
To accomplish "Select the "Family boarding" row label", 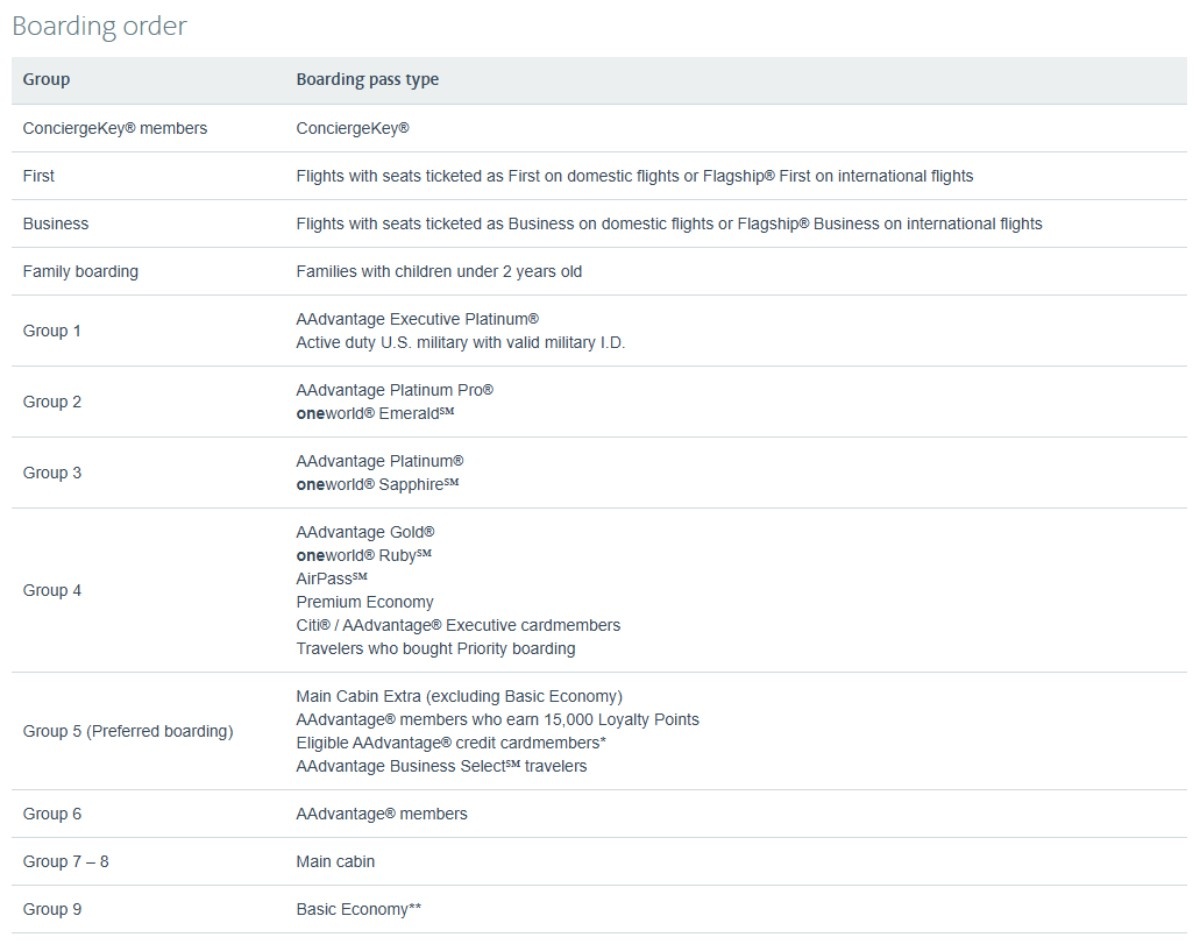I will point(80,271).
